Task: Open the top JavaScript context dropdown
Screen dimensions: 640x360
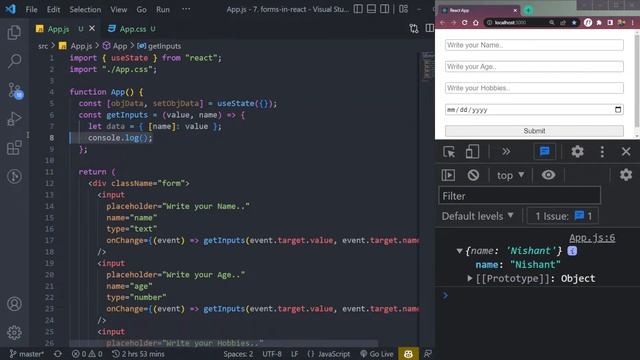Action: pyautogui.click(x=510, y=176)
